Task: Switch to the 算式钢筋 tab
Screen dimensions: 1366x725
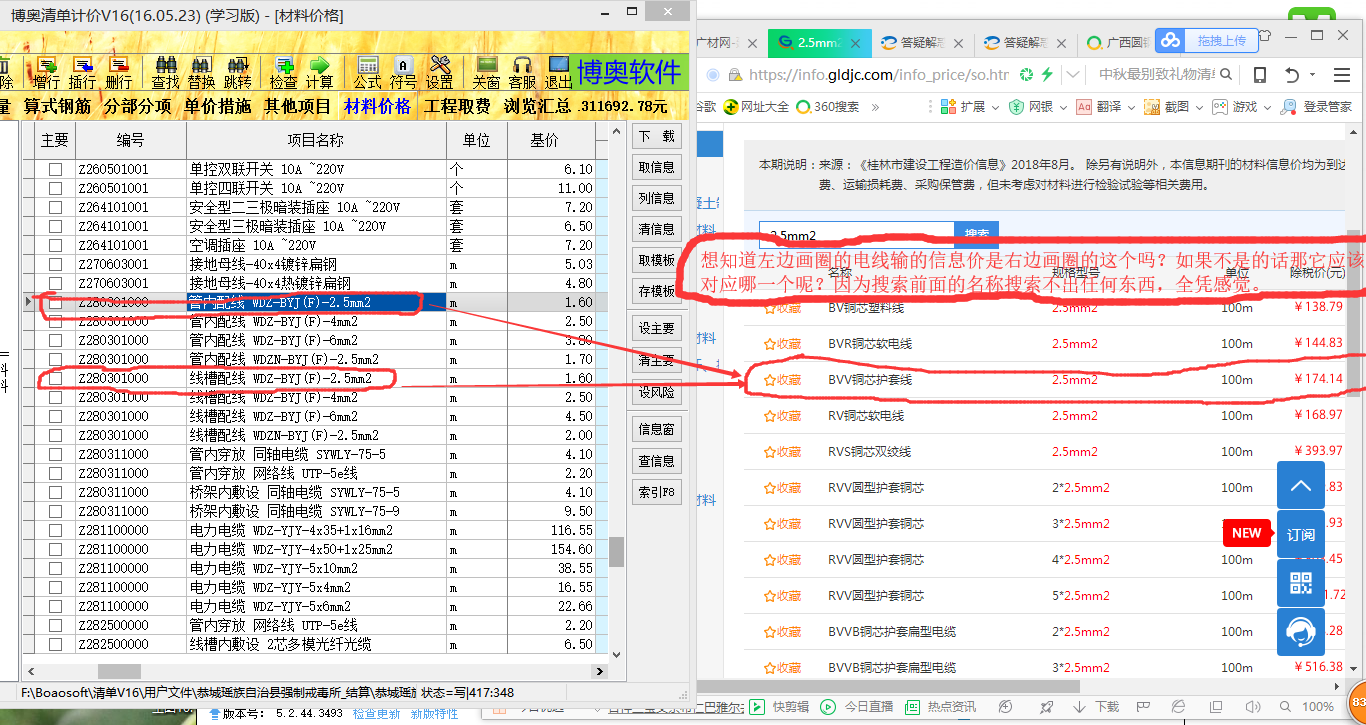Action: pos(58,107)
